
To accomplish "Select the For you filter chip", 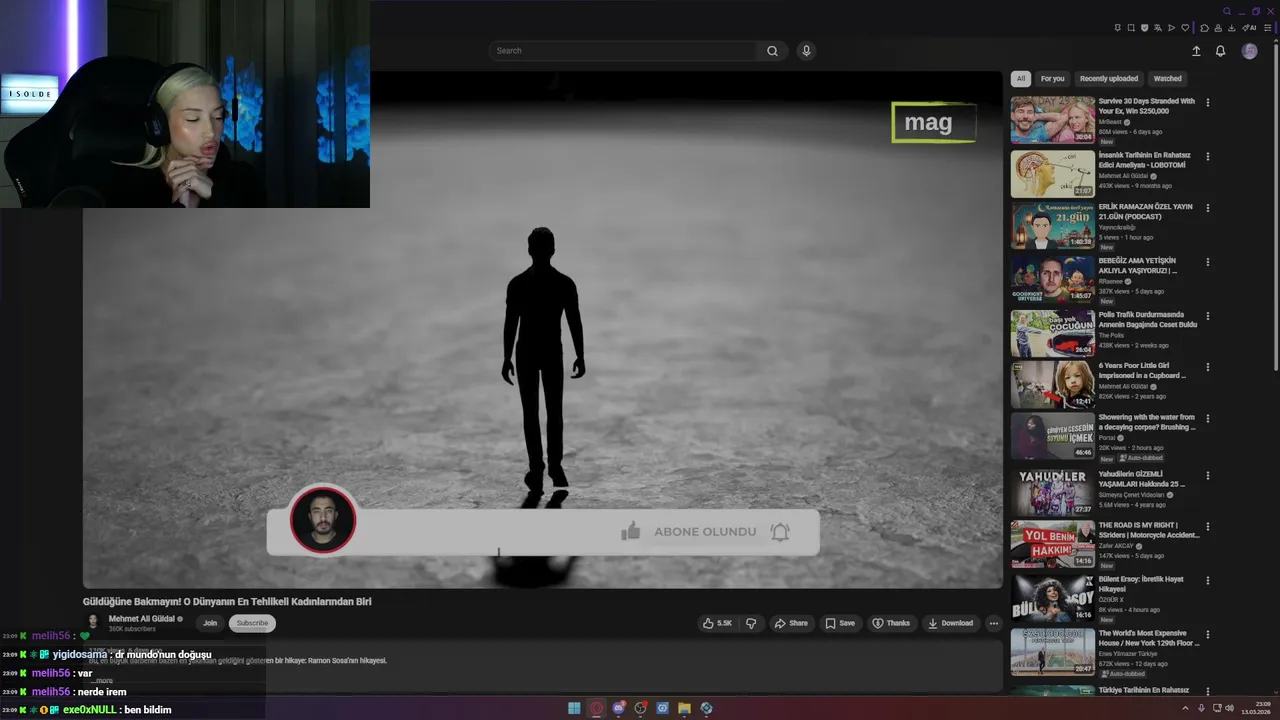I will click(x=1052, y=78).
